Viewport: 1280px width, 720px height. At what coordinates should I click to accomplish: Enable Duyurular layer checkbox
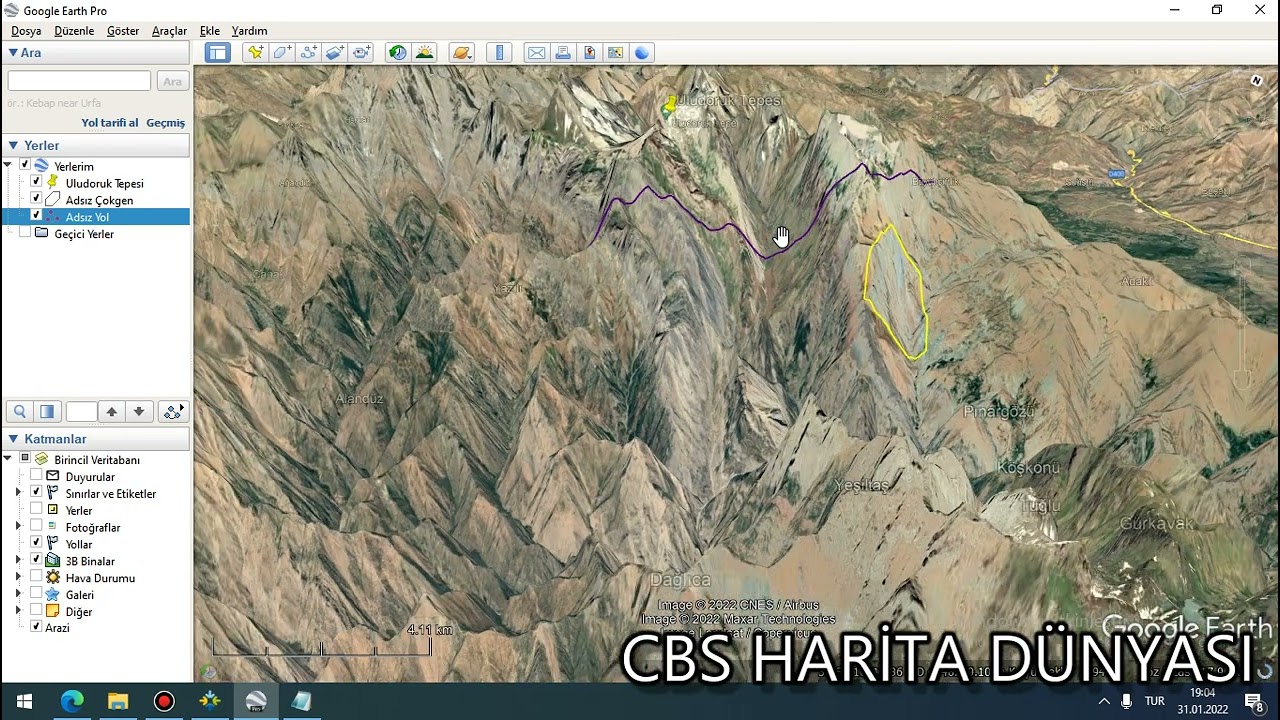(x=37, y=476)
